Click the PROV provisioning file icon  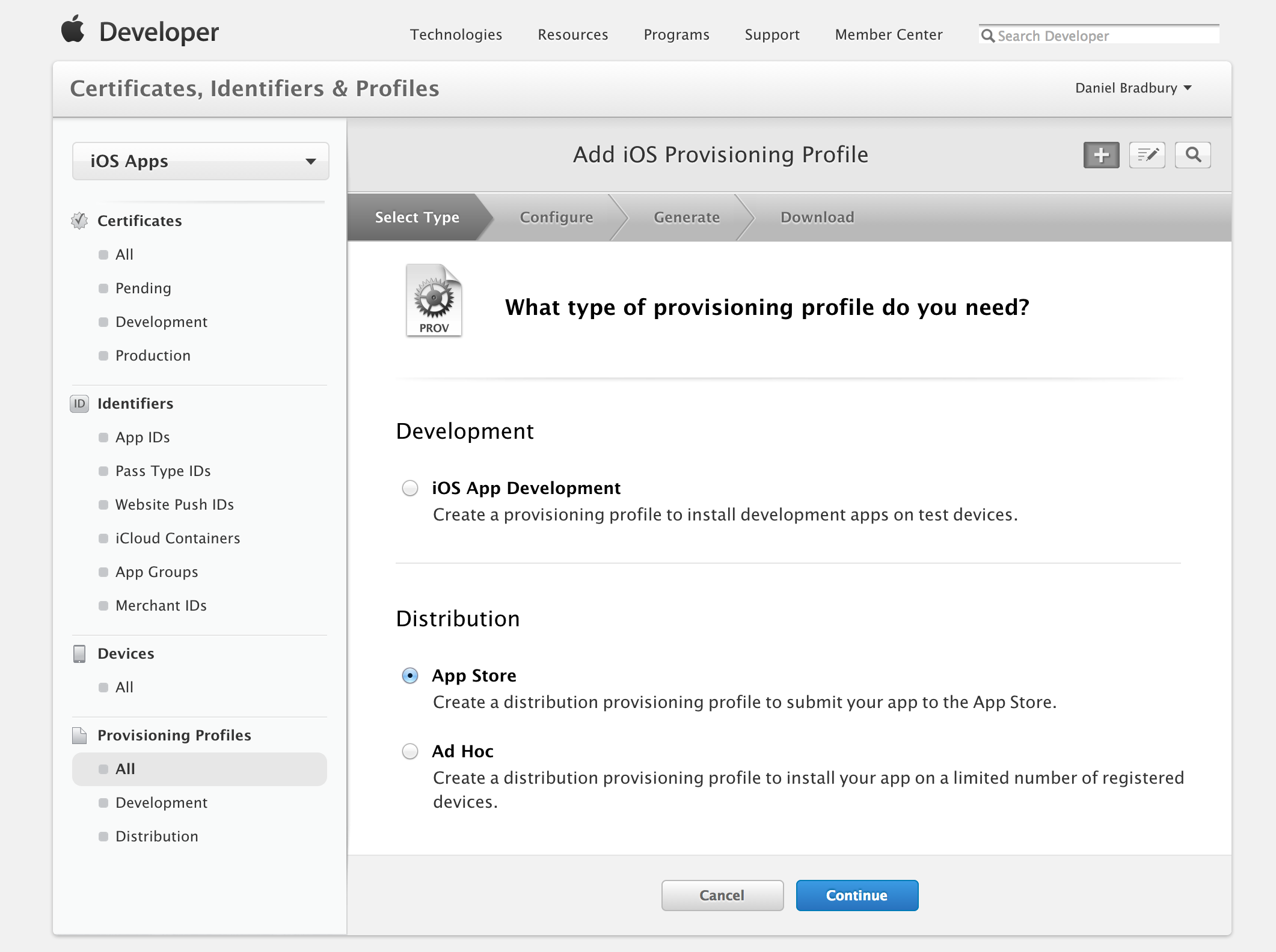point(434,300)
